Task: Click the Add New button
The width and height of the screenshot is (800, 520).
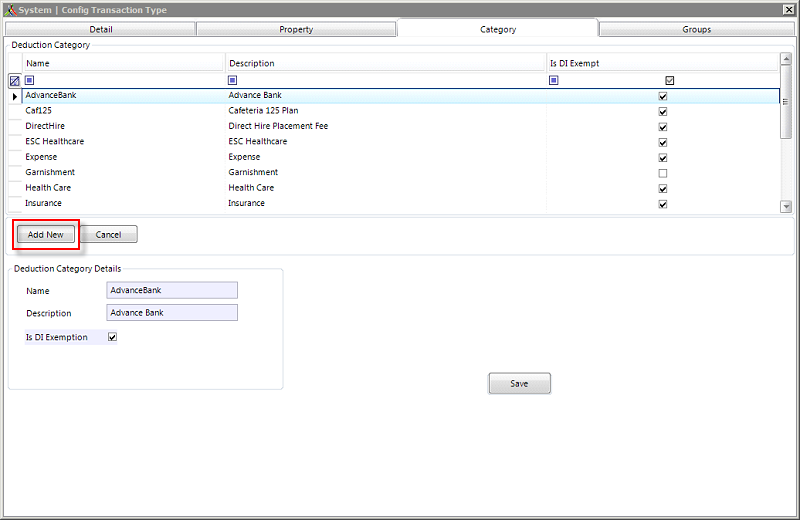Action: [x=46, y=235]
